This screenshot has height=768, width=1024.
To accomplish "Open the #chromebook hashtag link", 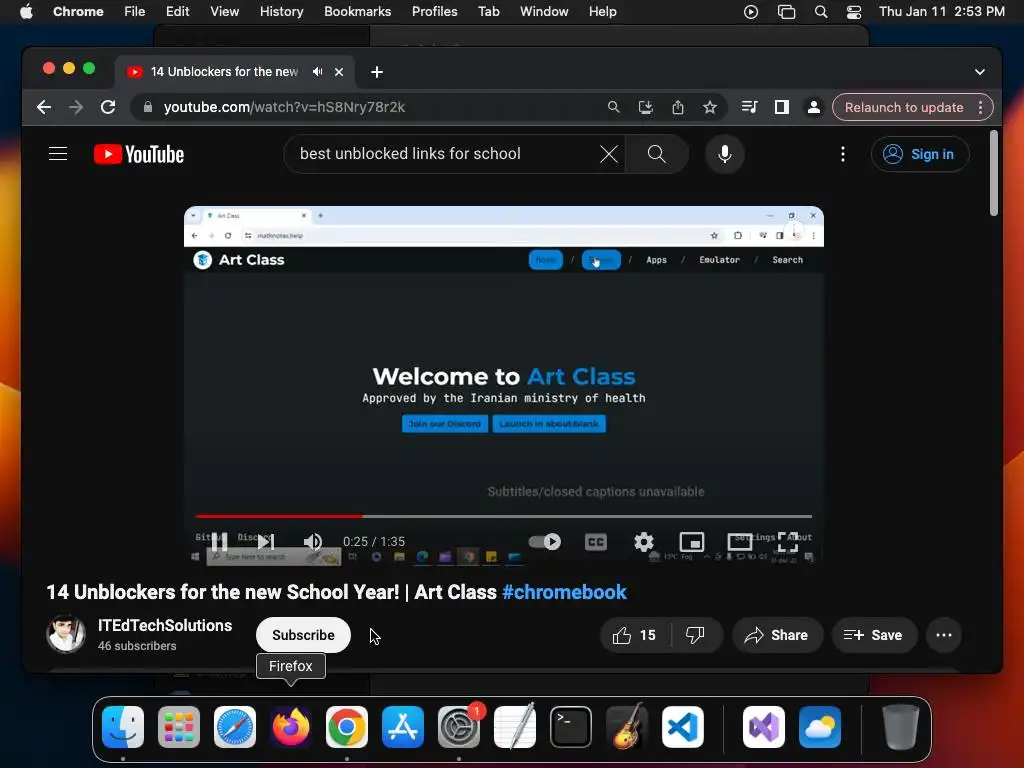I will [x=564, y=592].
